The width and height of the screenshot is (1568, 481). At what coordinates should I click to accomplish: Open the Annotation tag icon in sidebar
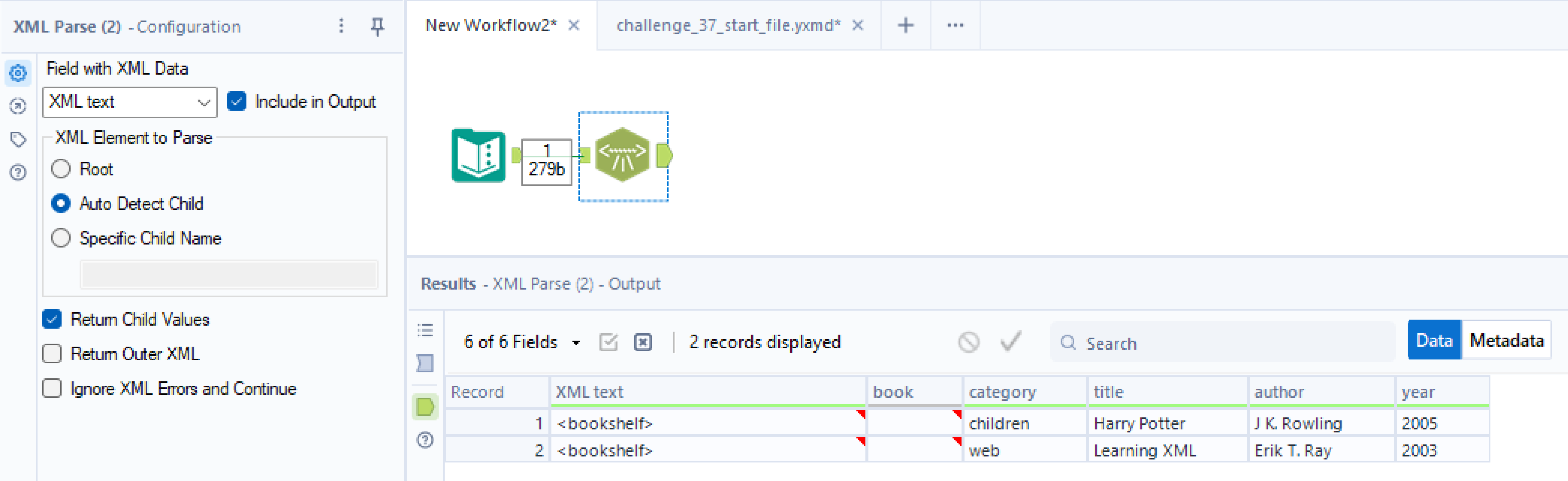point(18,139)
